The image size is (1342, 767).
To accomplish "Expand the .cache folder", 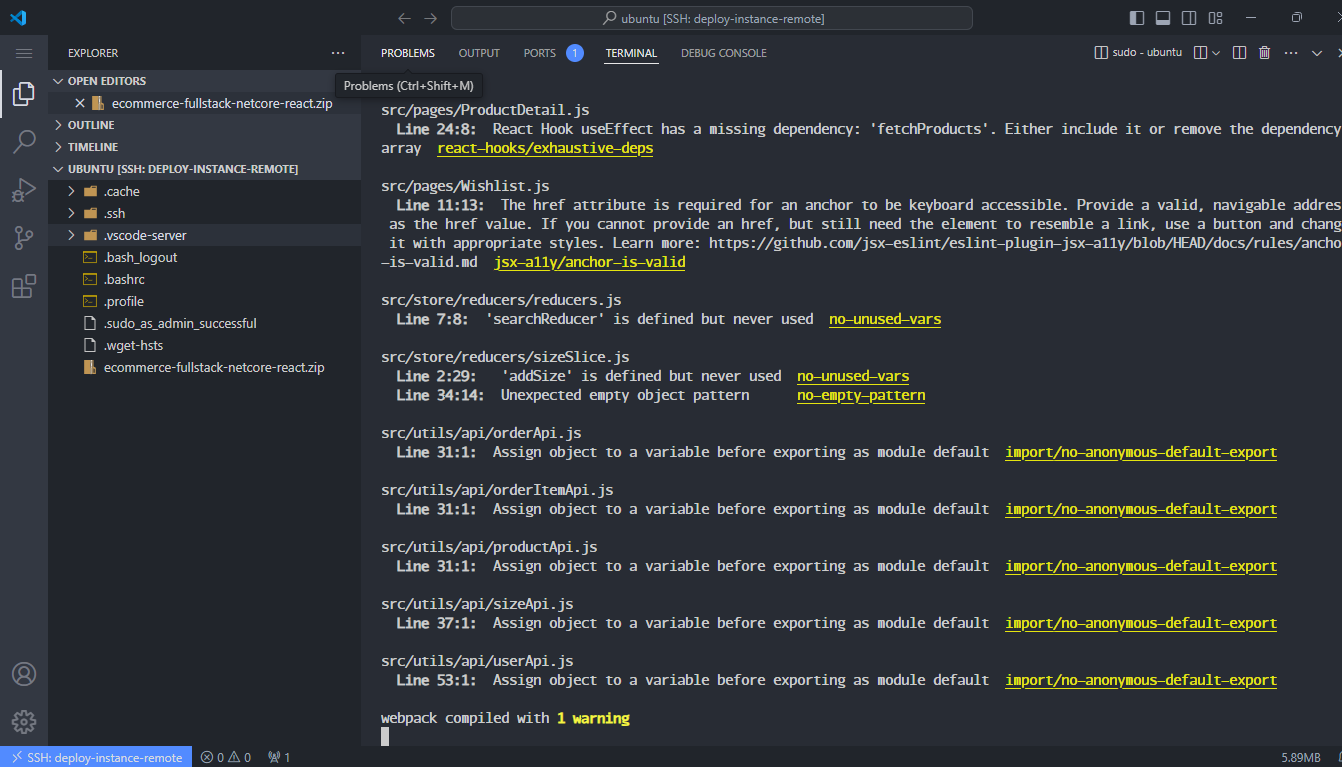I will (x=204, y=191).
